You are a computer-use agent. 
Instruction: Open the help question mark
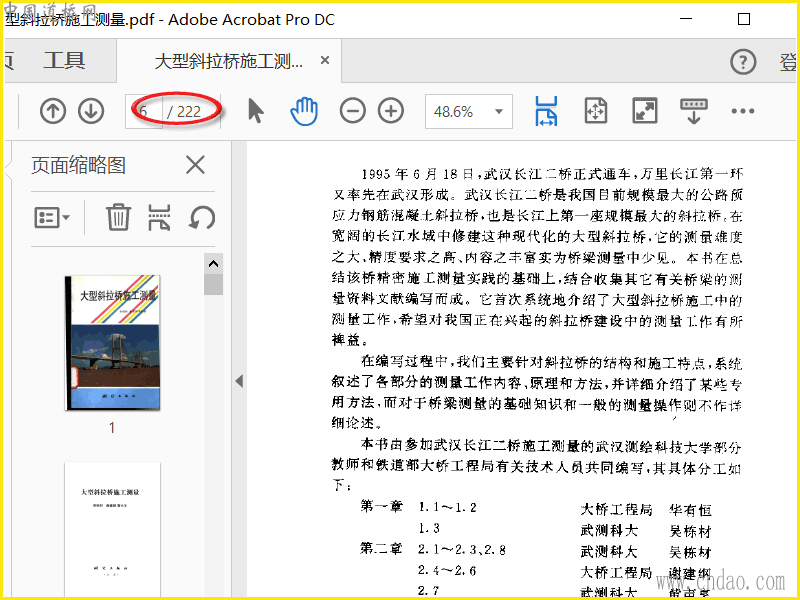click(743, 62)
